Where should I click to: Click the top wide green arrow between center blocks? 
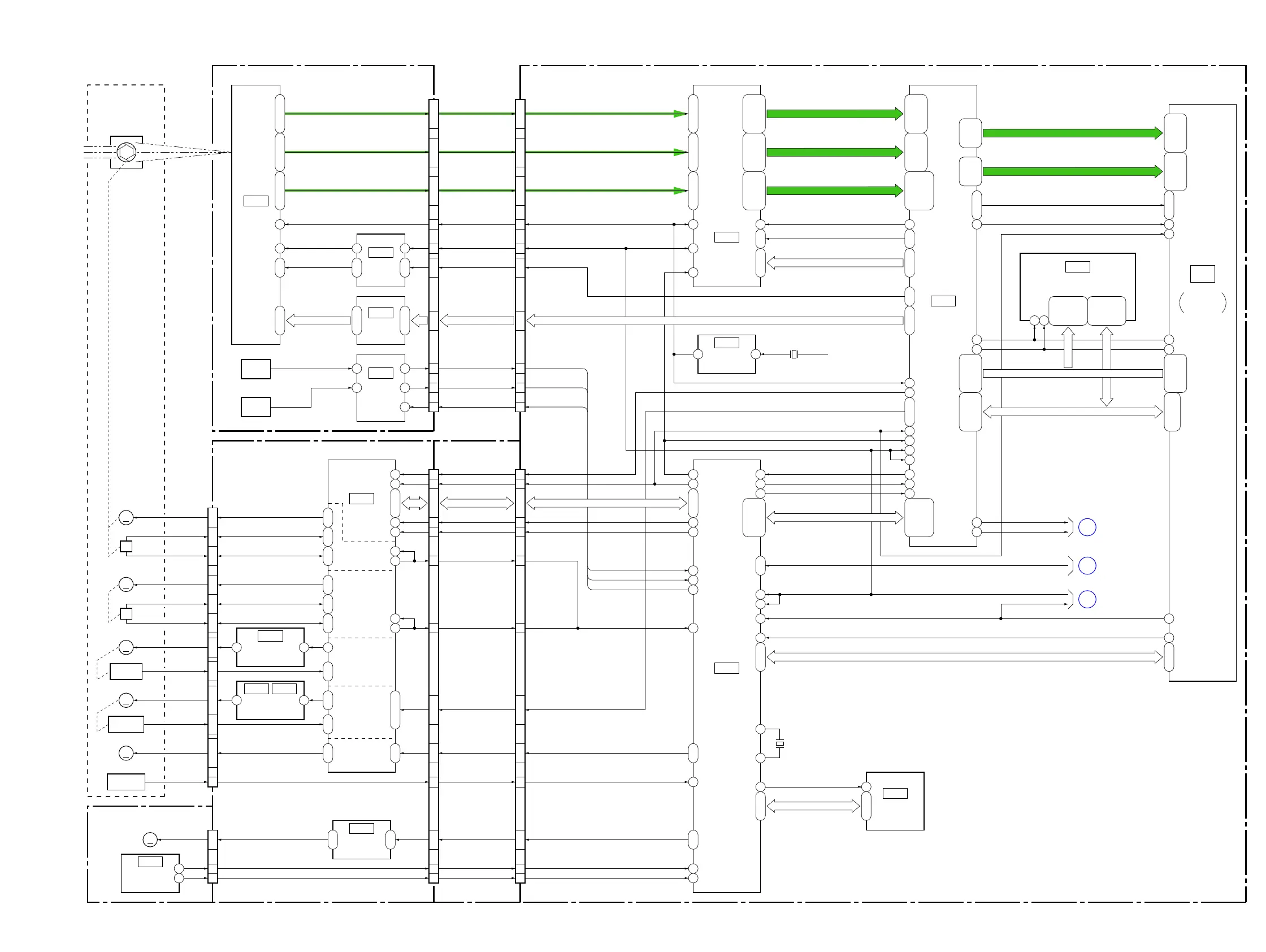pos(834,114)
